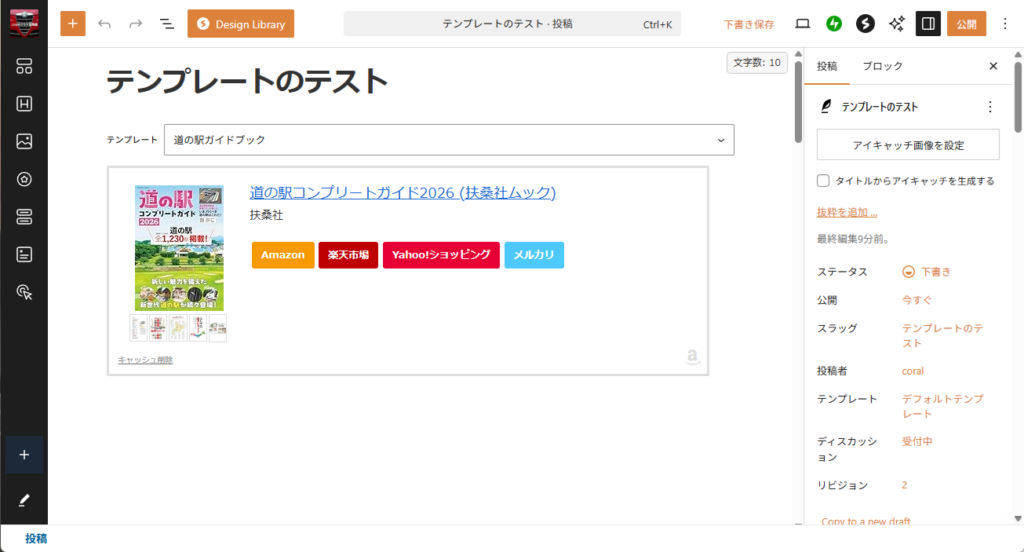Open the AI sparkle assistant icon
The image size is (1024, 552).
pos(897,24)
